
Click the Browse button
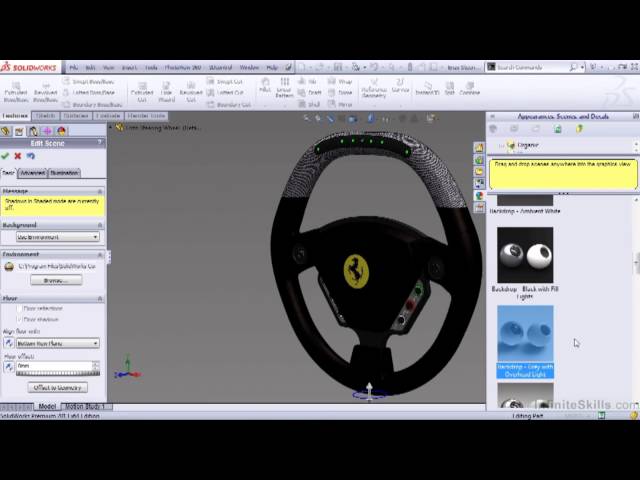pyautogui.click(x=56, y=280)
